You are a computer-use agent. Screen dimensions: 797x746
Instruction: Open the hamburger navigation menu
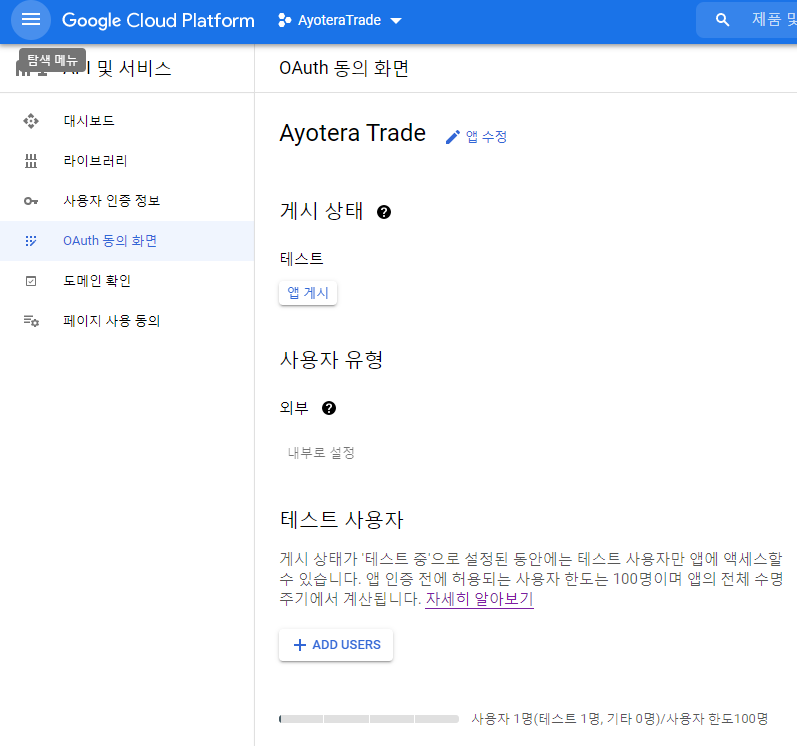point(30,20)
